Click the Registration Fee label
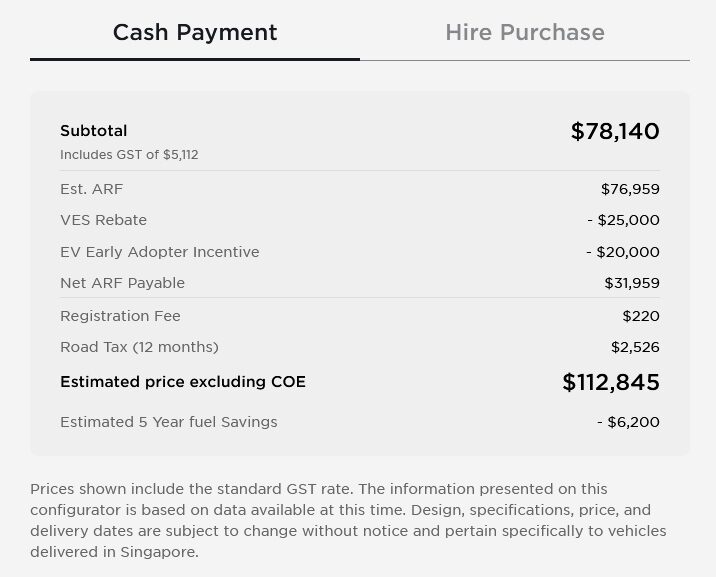716x577 pixels. point(121,316)
